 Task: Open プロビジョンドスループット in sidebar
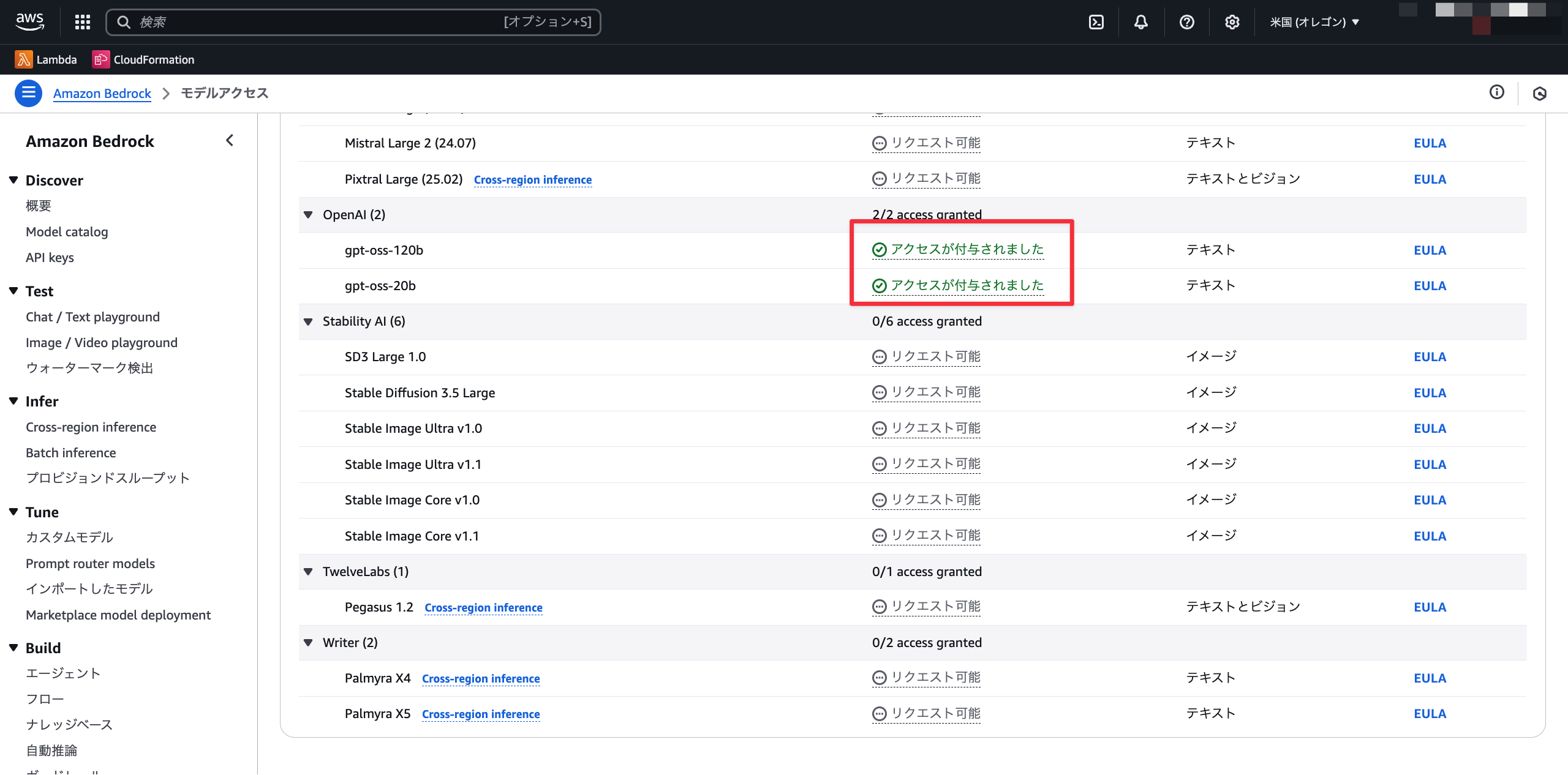point(108,478)
